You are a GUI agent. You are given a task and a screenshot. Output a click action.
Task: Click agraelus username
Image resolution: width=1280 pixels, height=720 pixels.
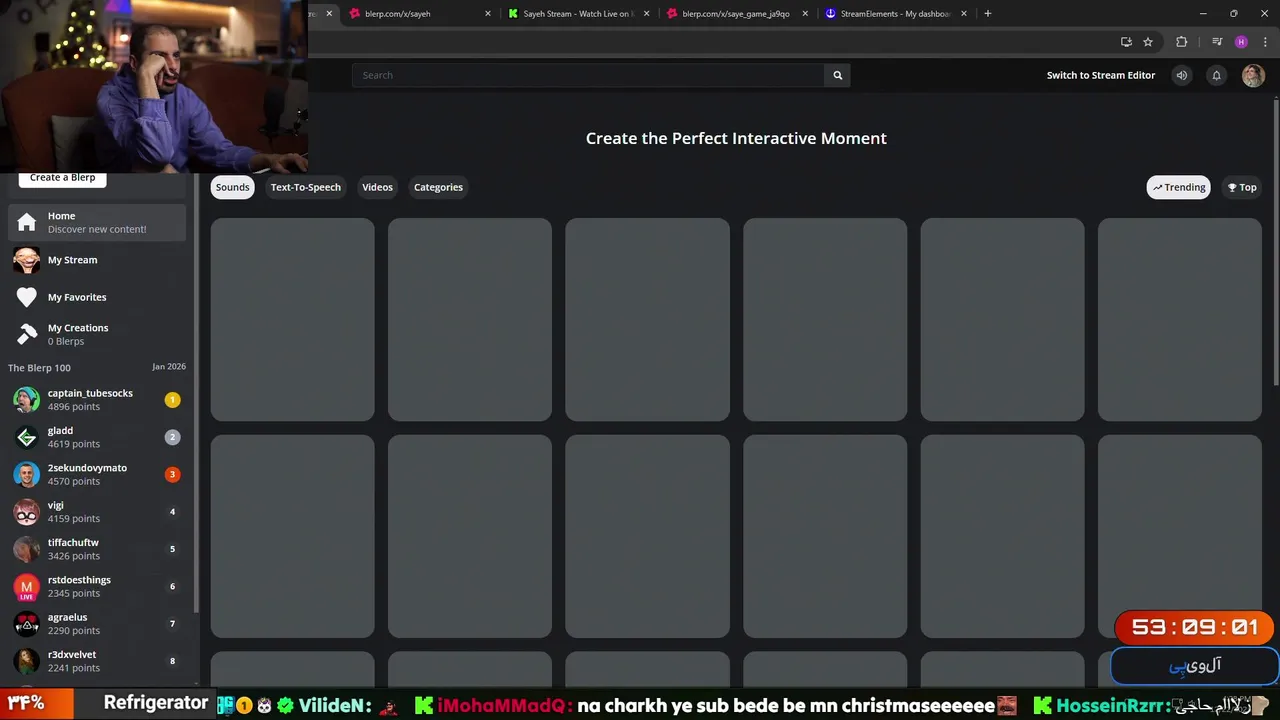[67, 618]
